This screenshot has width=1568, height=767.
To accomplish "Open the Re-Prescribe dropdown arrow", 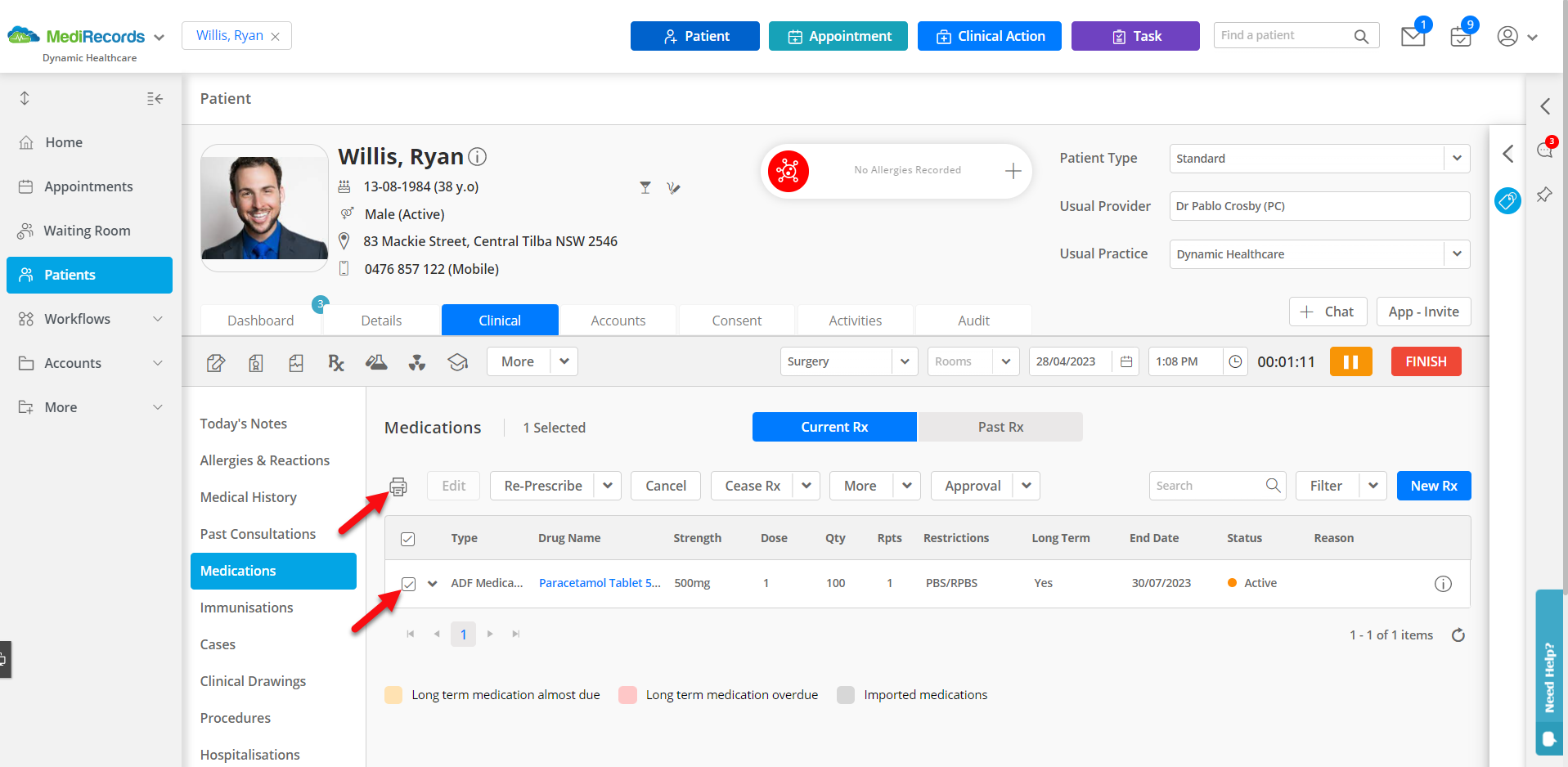I will pos(608,486).
